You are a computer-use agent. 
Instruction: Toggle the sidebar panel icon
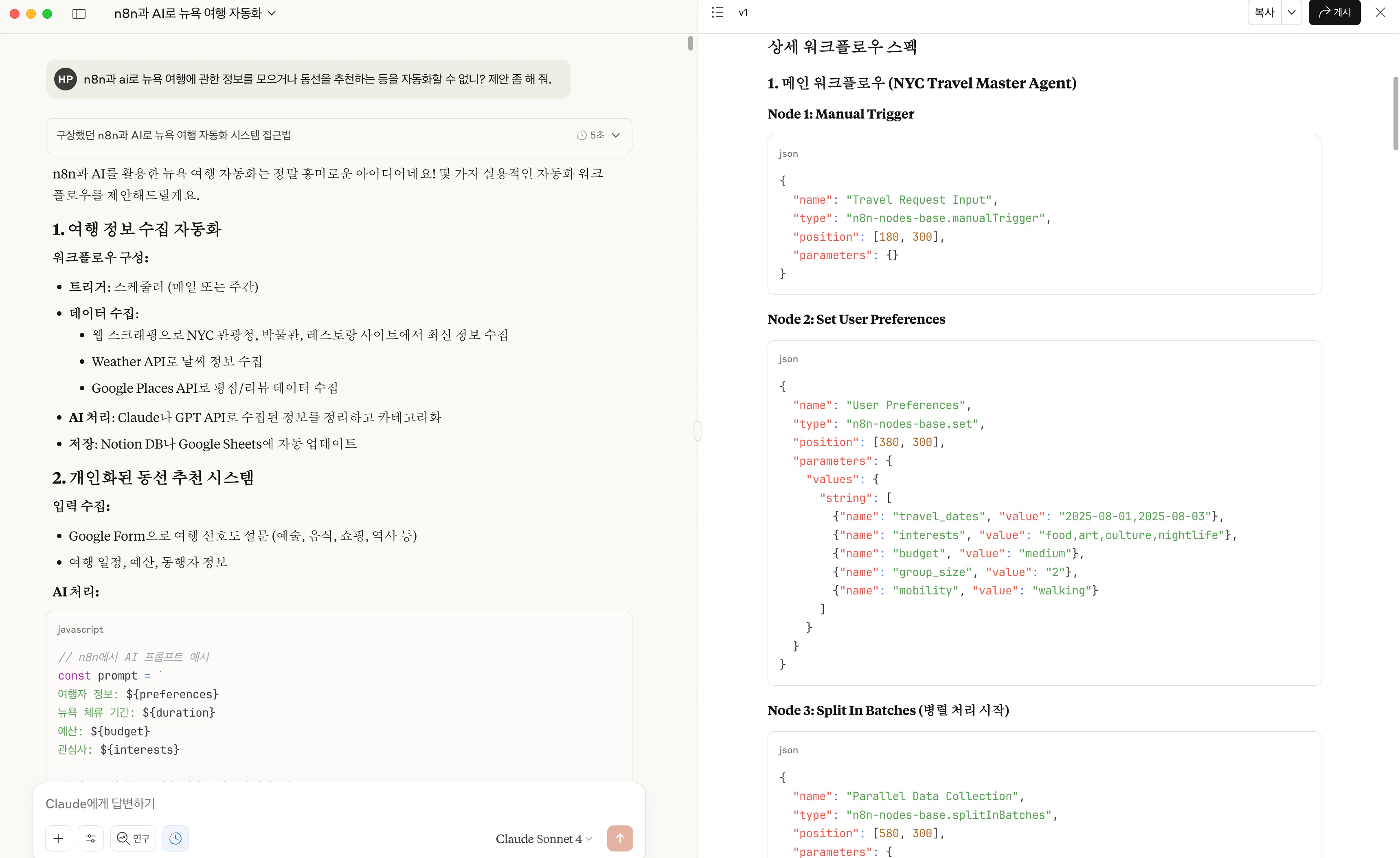pyautogui.click(x=79, y=13)
